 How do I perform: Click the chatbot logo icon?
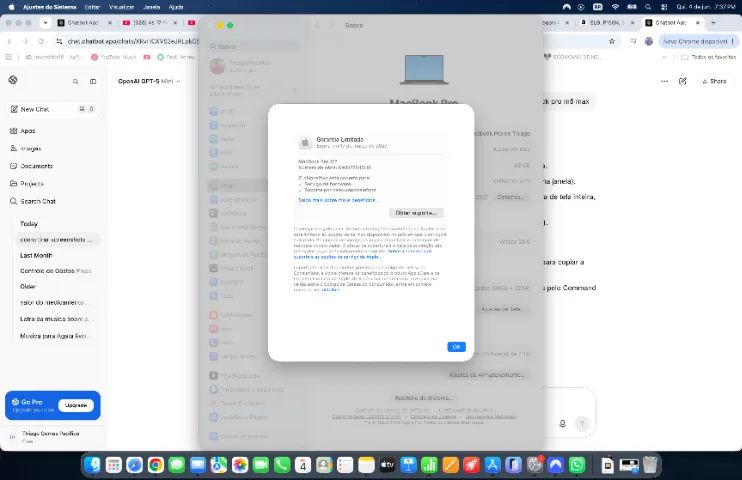(13, 80)
